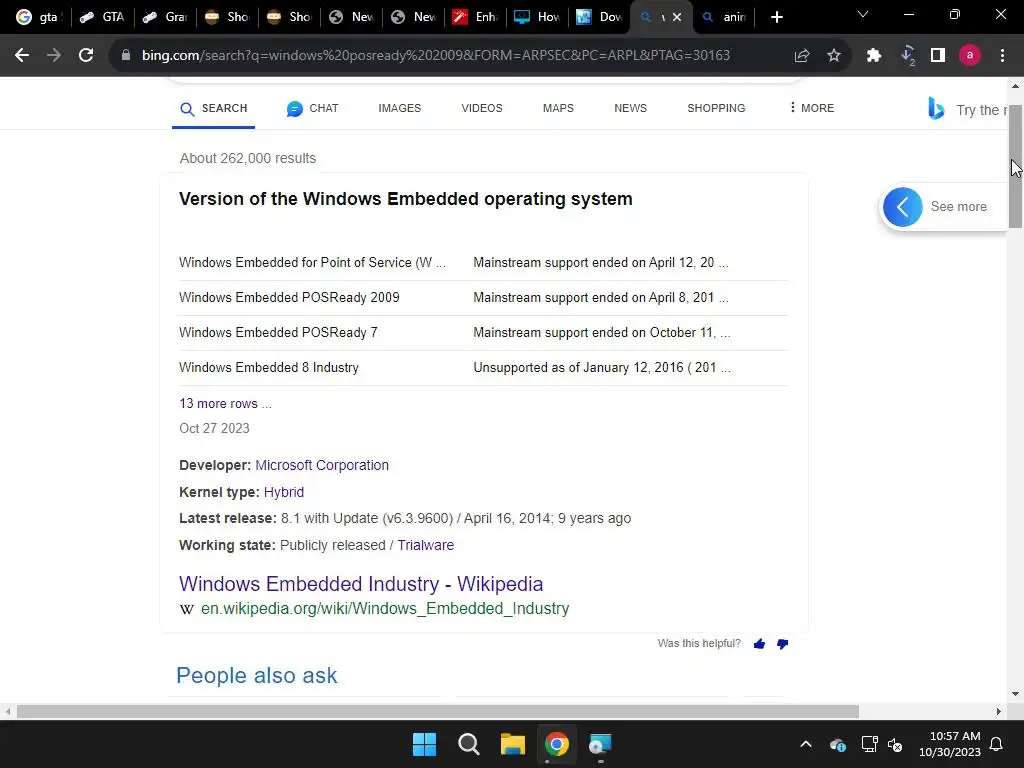Open the clock and date panel

[950, 744]
